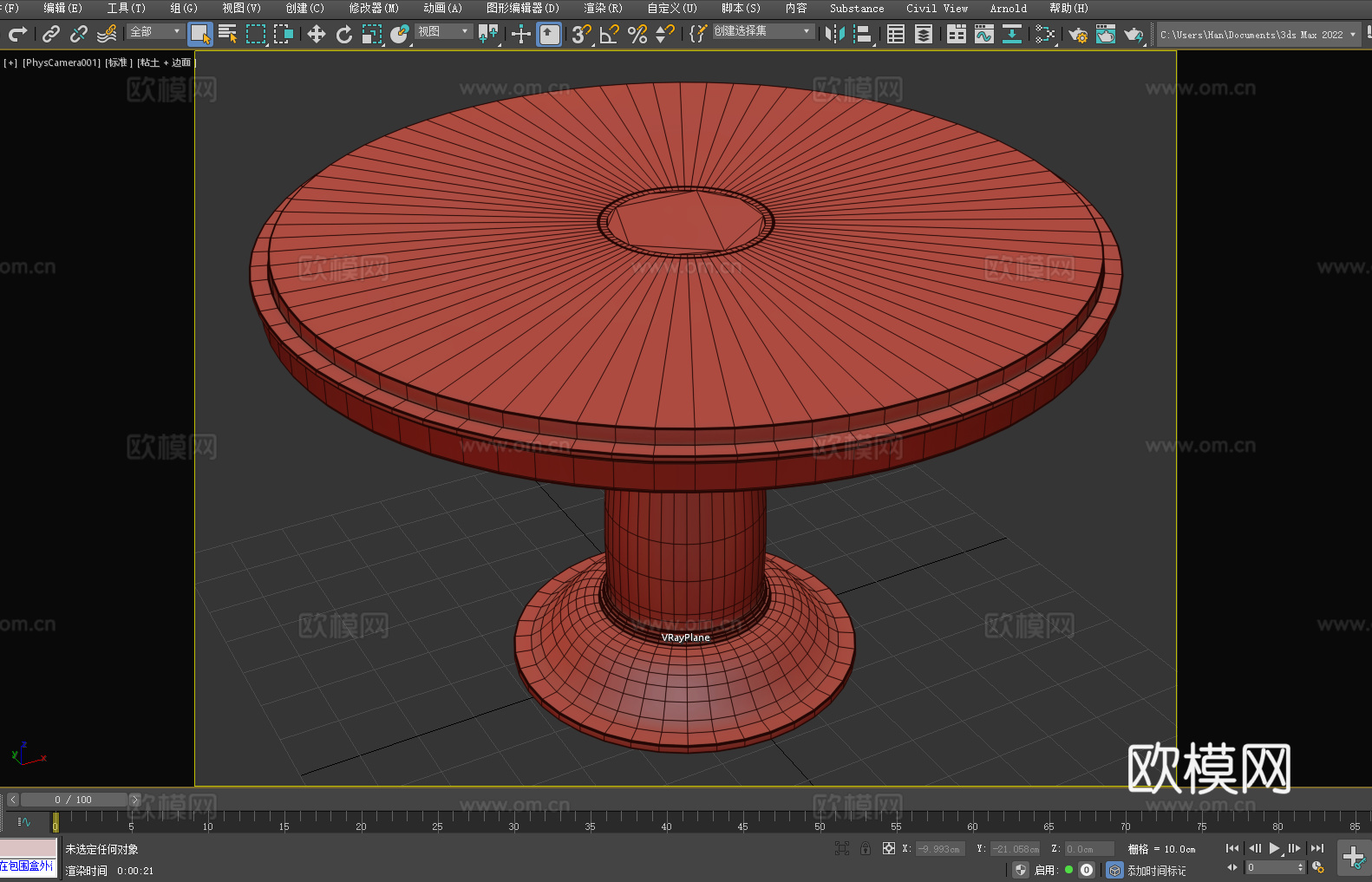Select the Scale tool
The width and height of the screenshot is (1372, 882).
click(372, 34)
